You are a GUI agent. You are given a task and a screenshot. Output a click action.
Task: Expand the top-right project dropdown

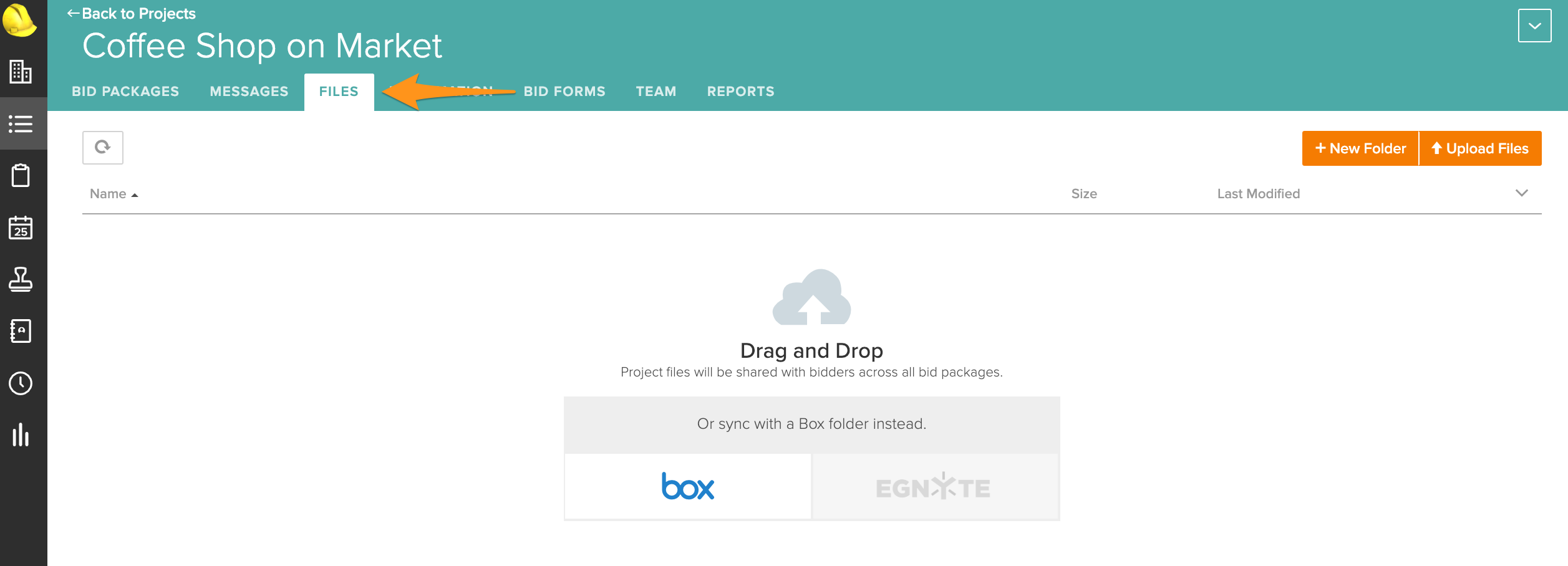click(1534, 26)
